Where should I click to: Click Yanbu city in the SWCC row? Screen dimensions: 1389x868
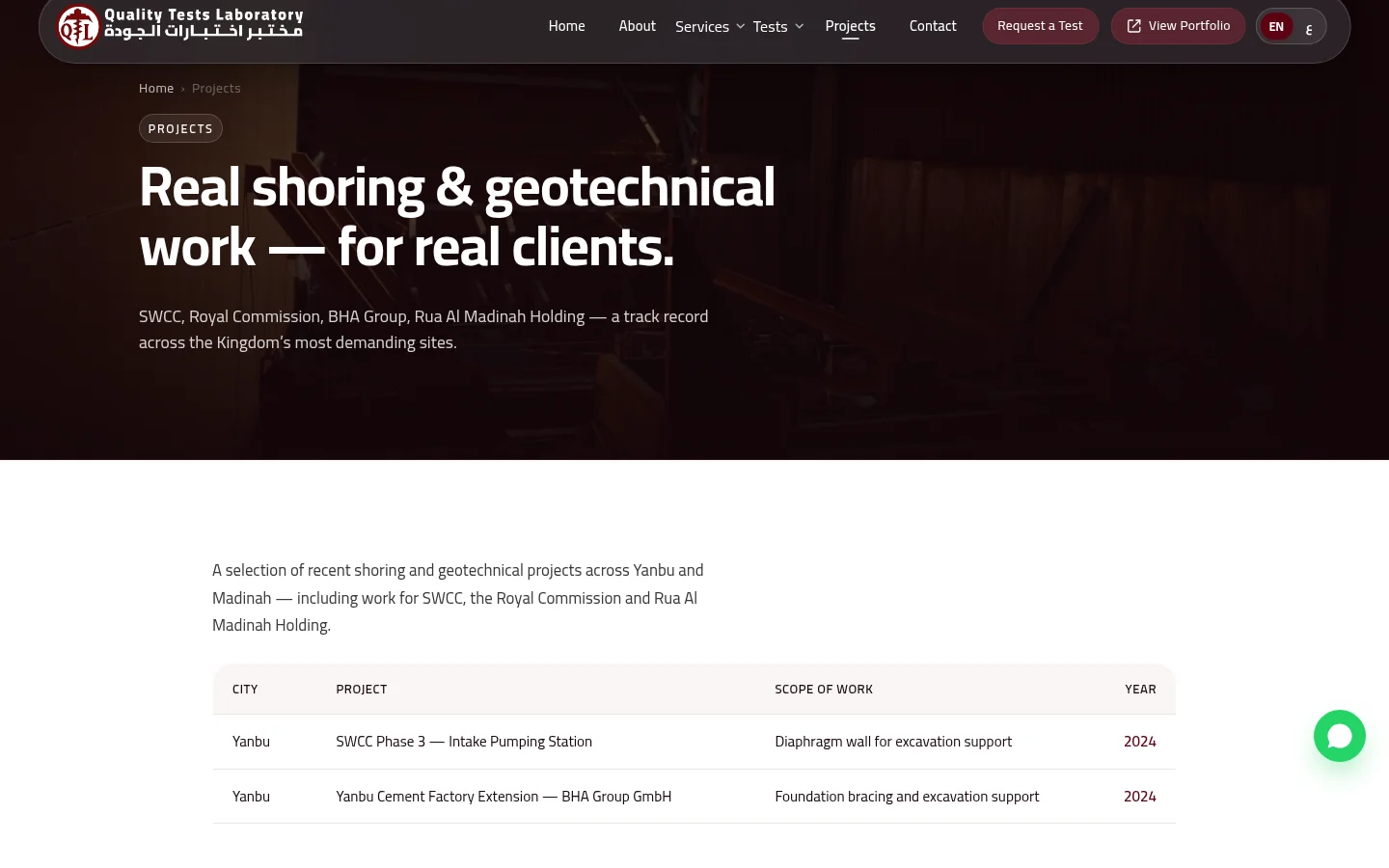click(x=251, y=742)
